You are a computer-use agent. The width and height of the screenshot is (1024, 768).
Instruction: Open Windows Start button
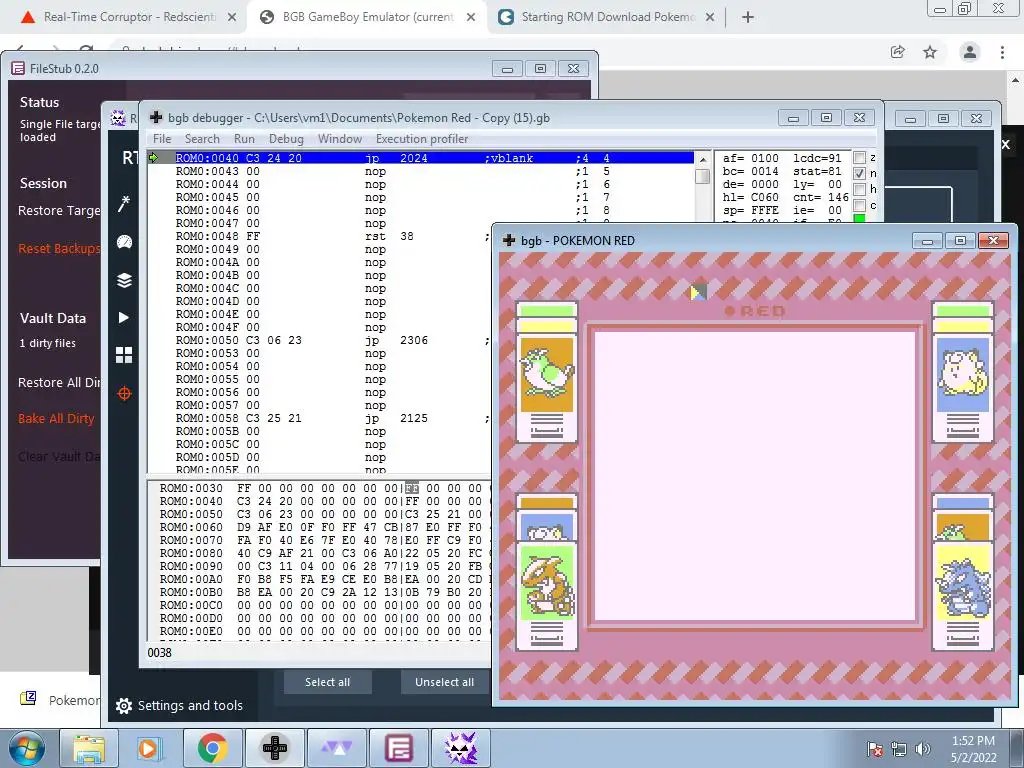(27, 748)
